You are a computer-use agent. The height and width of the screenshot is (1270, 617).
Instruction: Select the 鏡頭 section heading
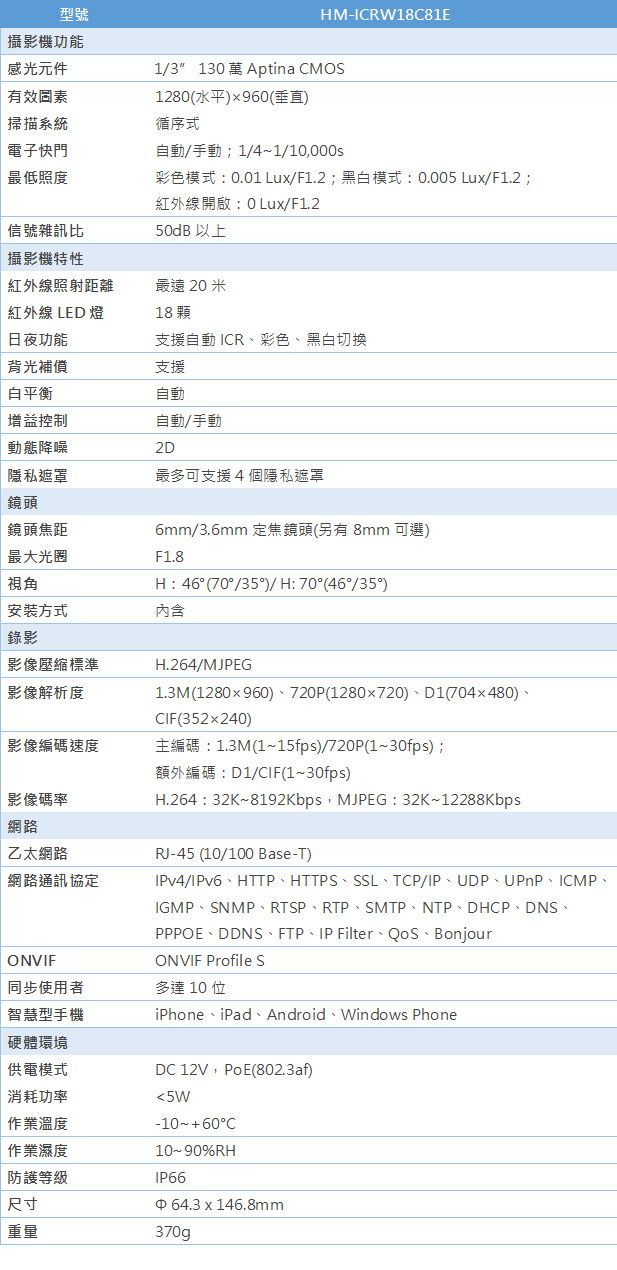point(23,502)
